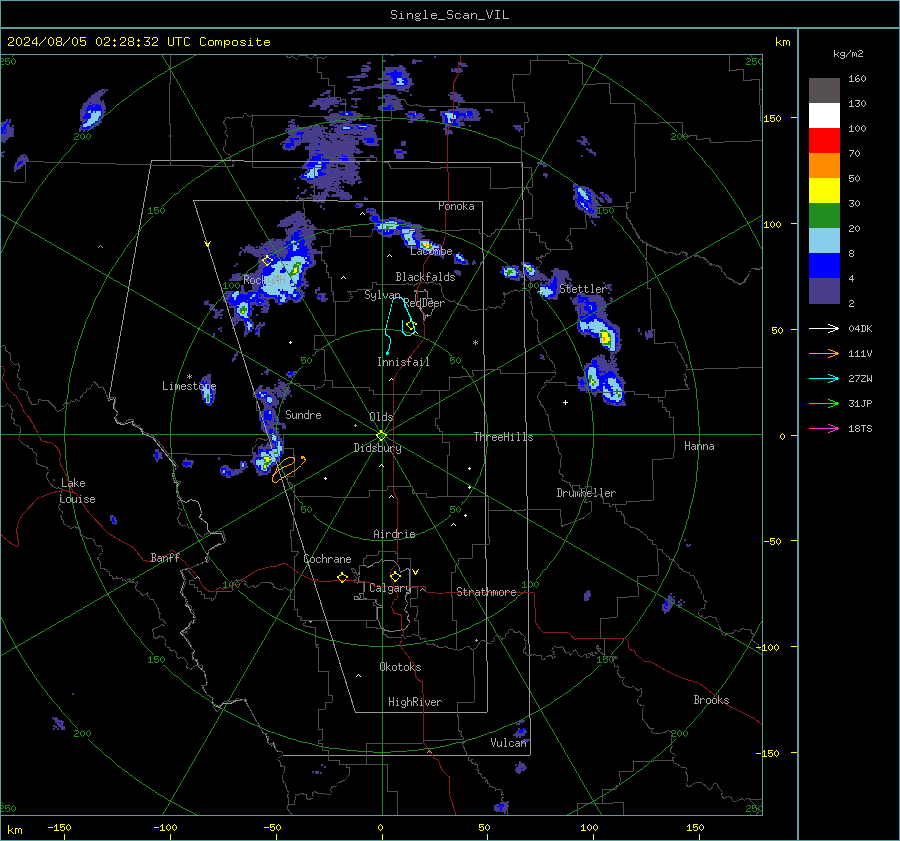Click the gray 130–160 color swatch
The width and height of the screenshot is (900, 841).
824,91
